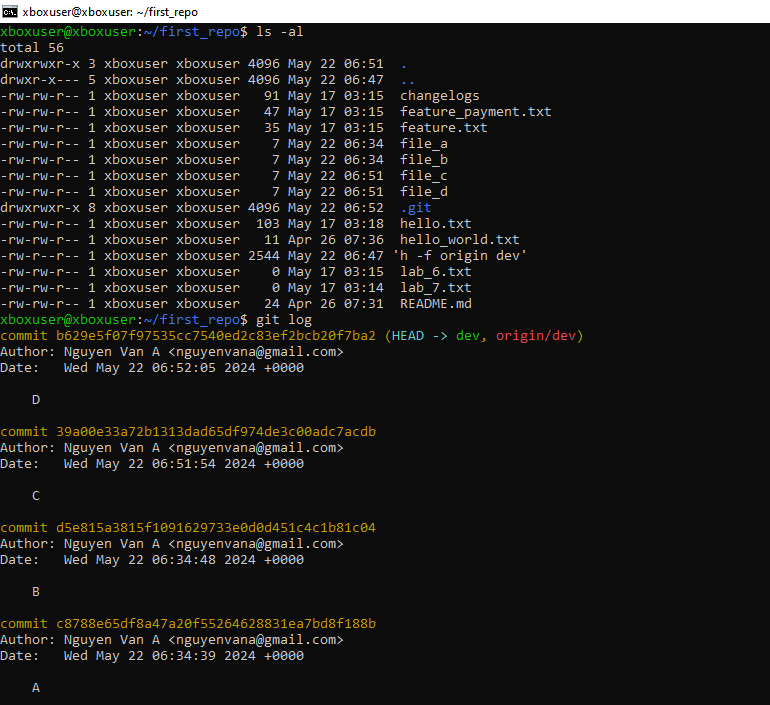Click the file_a listing entry
The height and width of the screenshot is (705, 770).
click(423, 144)
